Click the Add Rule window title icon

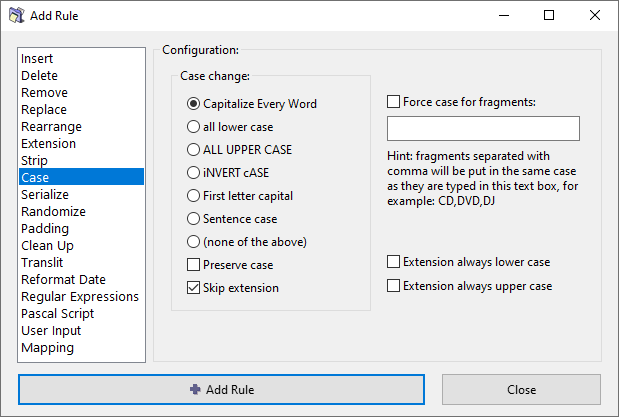pyautogui.click(x=15, y=16)
